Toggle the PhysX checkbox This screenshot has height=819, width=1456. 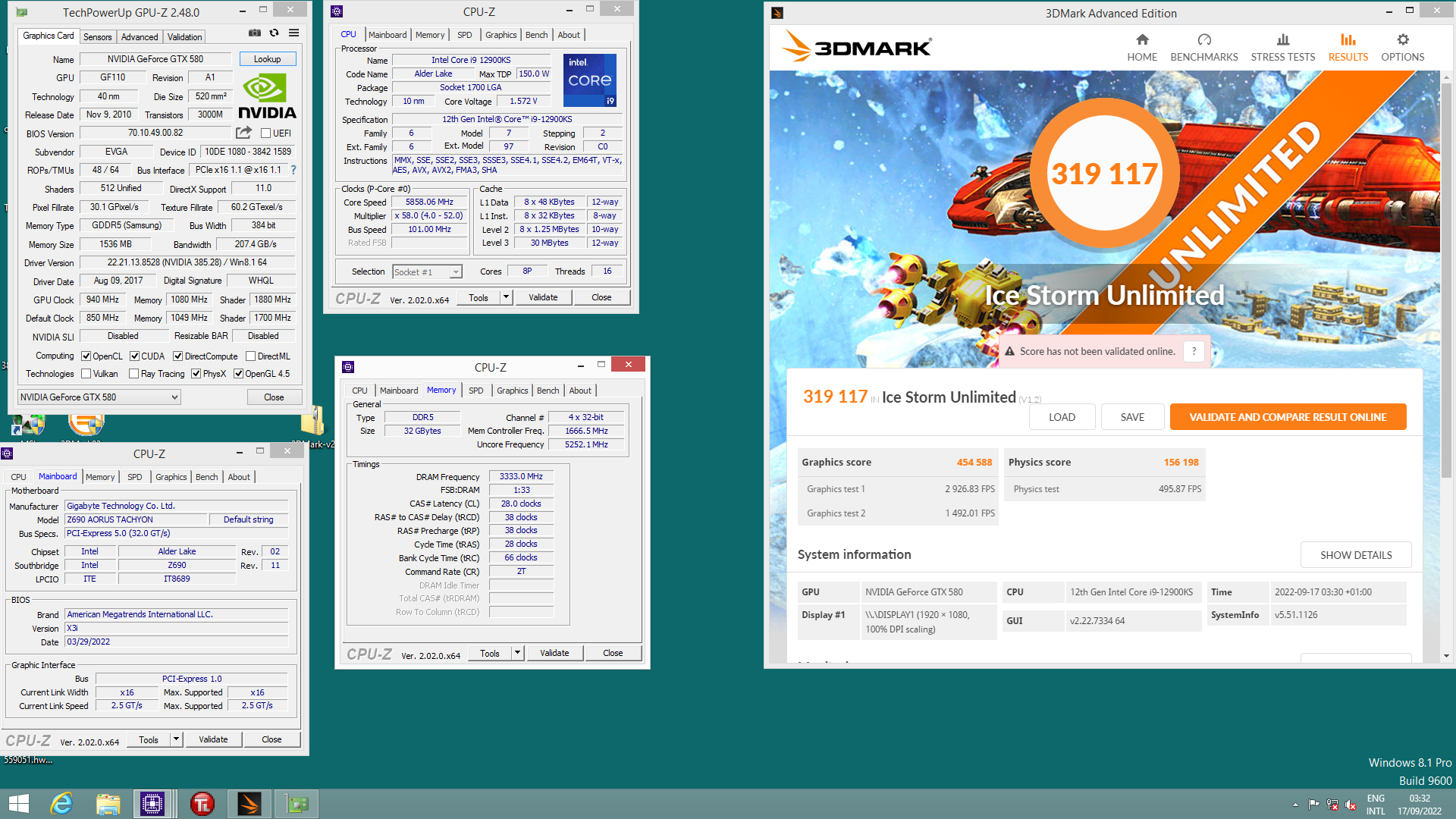(x=196, y=374)
